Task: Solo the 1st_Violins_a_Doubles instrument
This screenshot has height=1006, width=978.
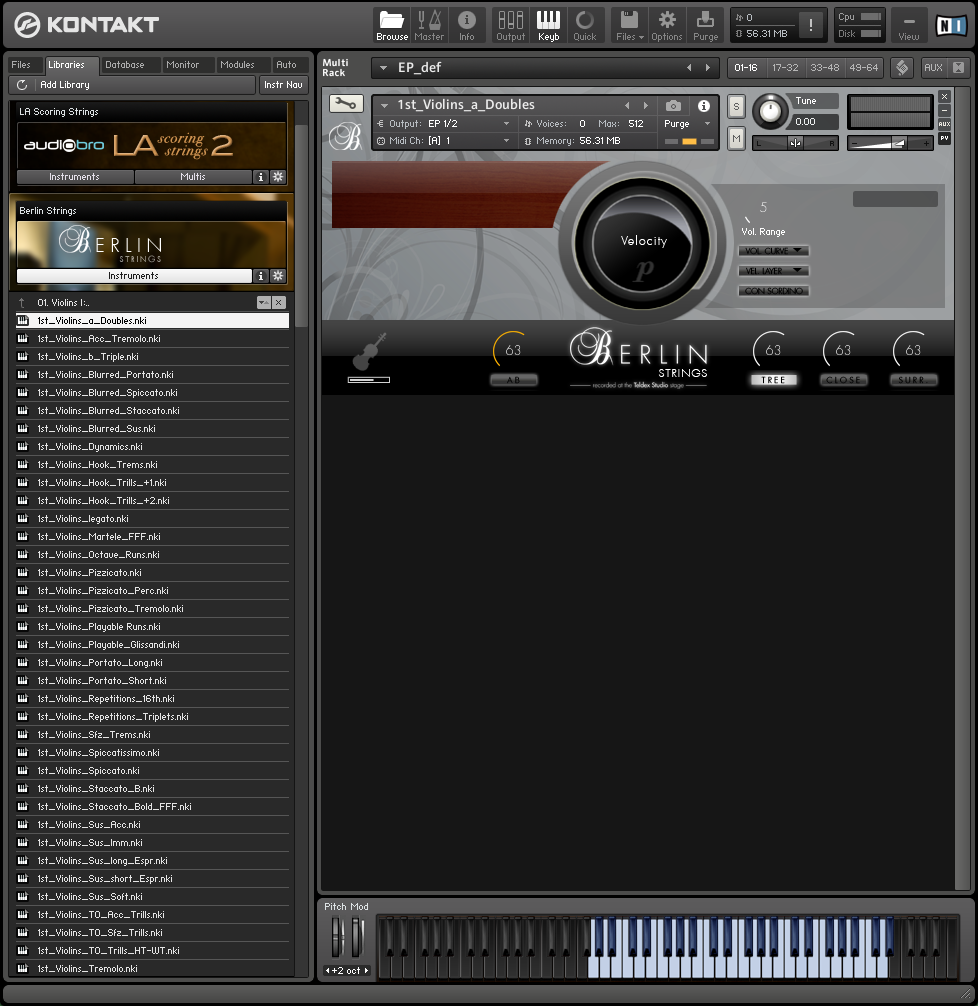Action: pyautogui.click(x=736, y=107)
